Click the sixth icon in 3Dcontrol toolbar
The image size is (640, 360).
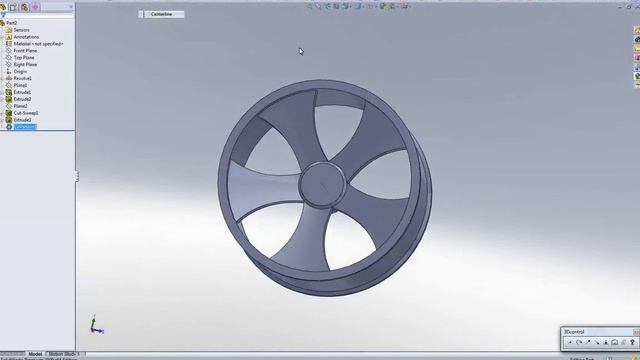click(x=614, y=342)
